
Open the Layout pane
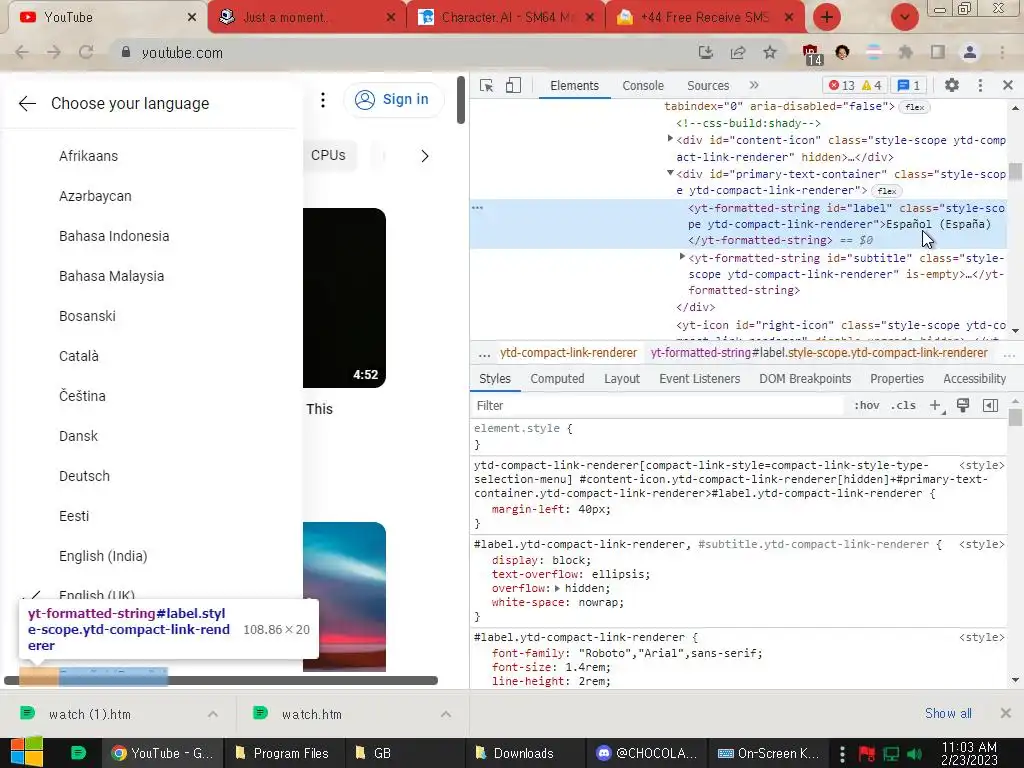[x=622, y=379]
